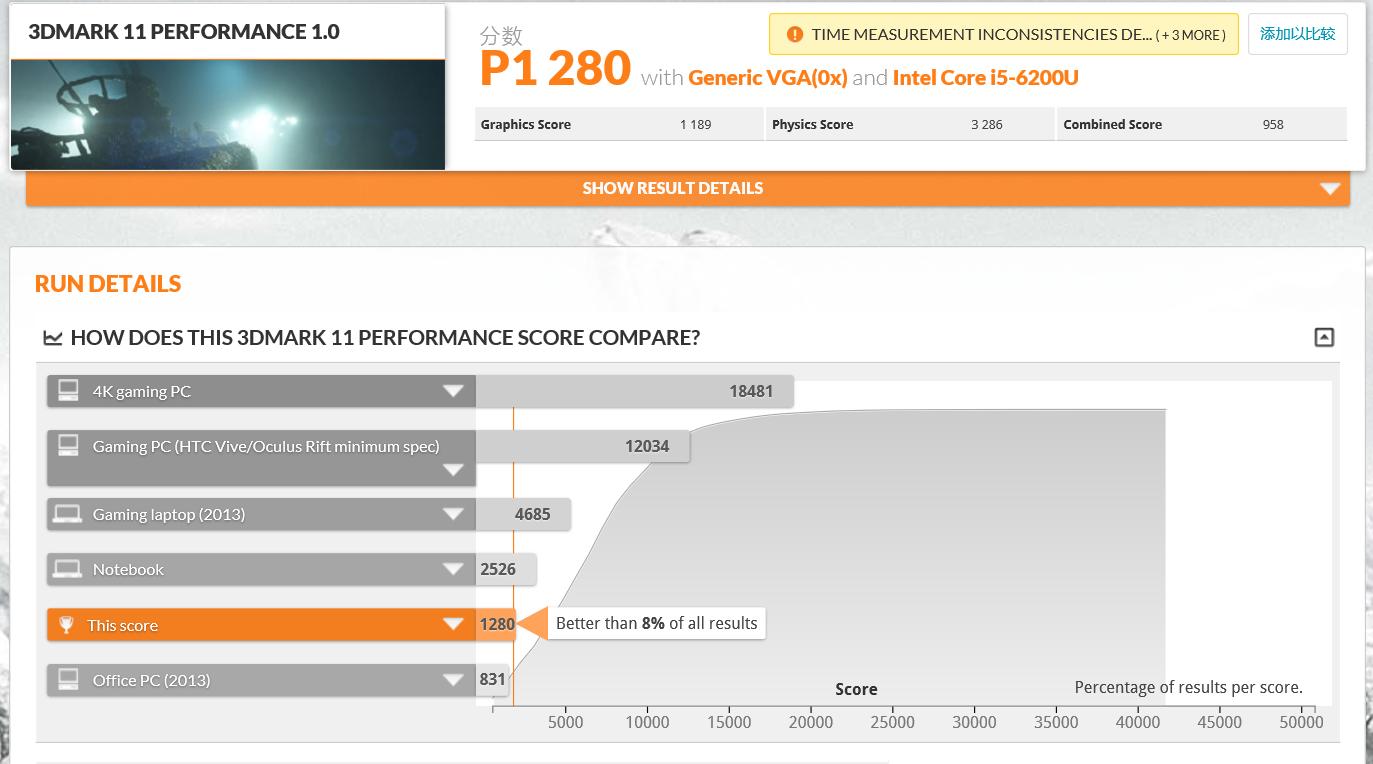1373x764 pixels.
Task: Click the Office PC (2013) row label
Action: [152, 680]
